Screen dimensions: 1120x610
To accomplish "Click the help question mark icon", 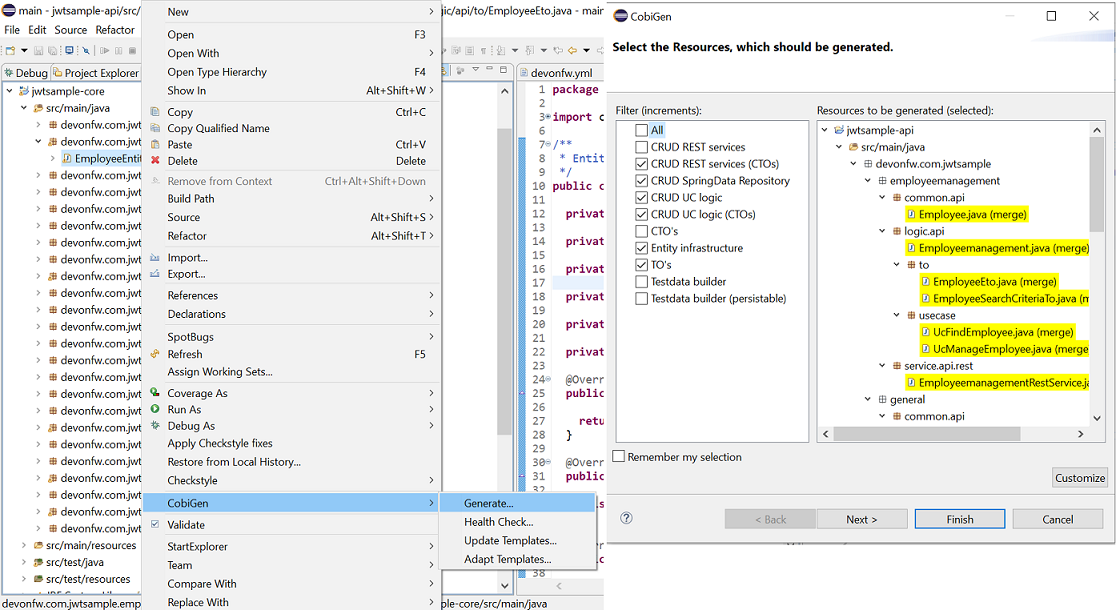I will pyautogui.click(x=626, y=518).
